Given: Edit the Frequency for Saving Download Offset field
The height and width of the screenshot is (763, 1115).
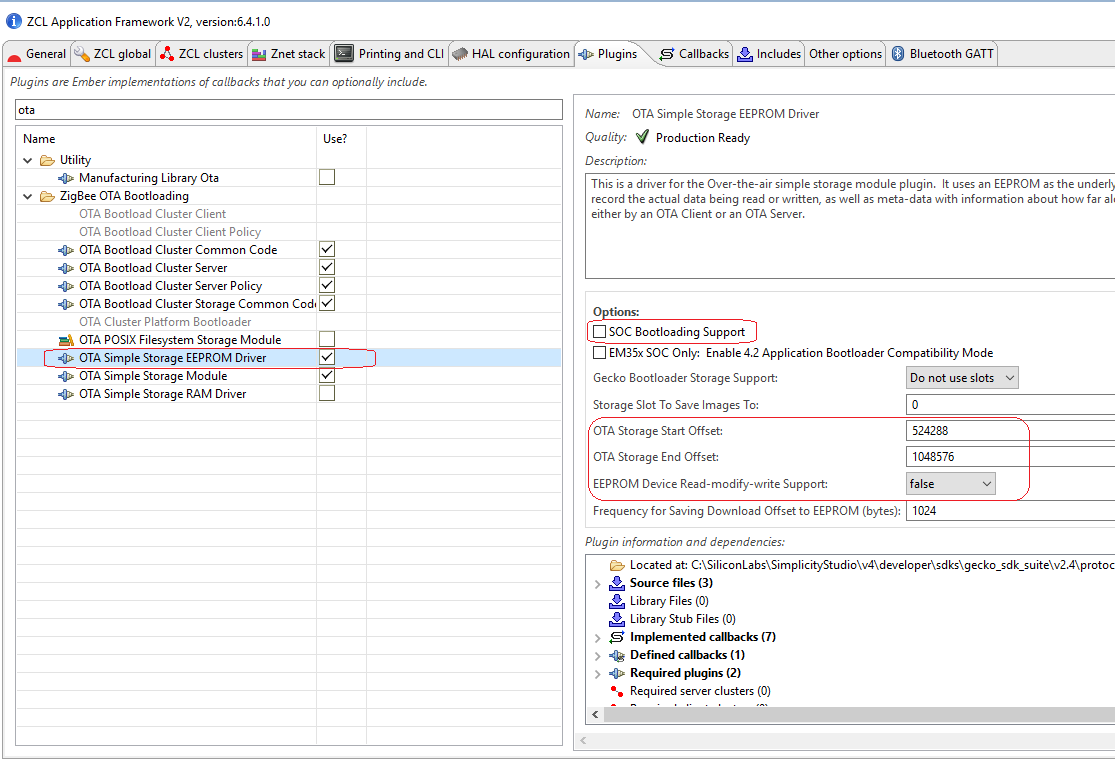Looking at the screenshot, I should click(x=1010, y=511).
